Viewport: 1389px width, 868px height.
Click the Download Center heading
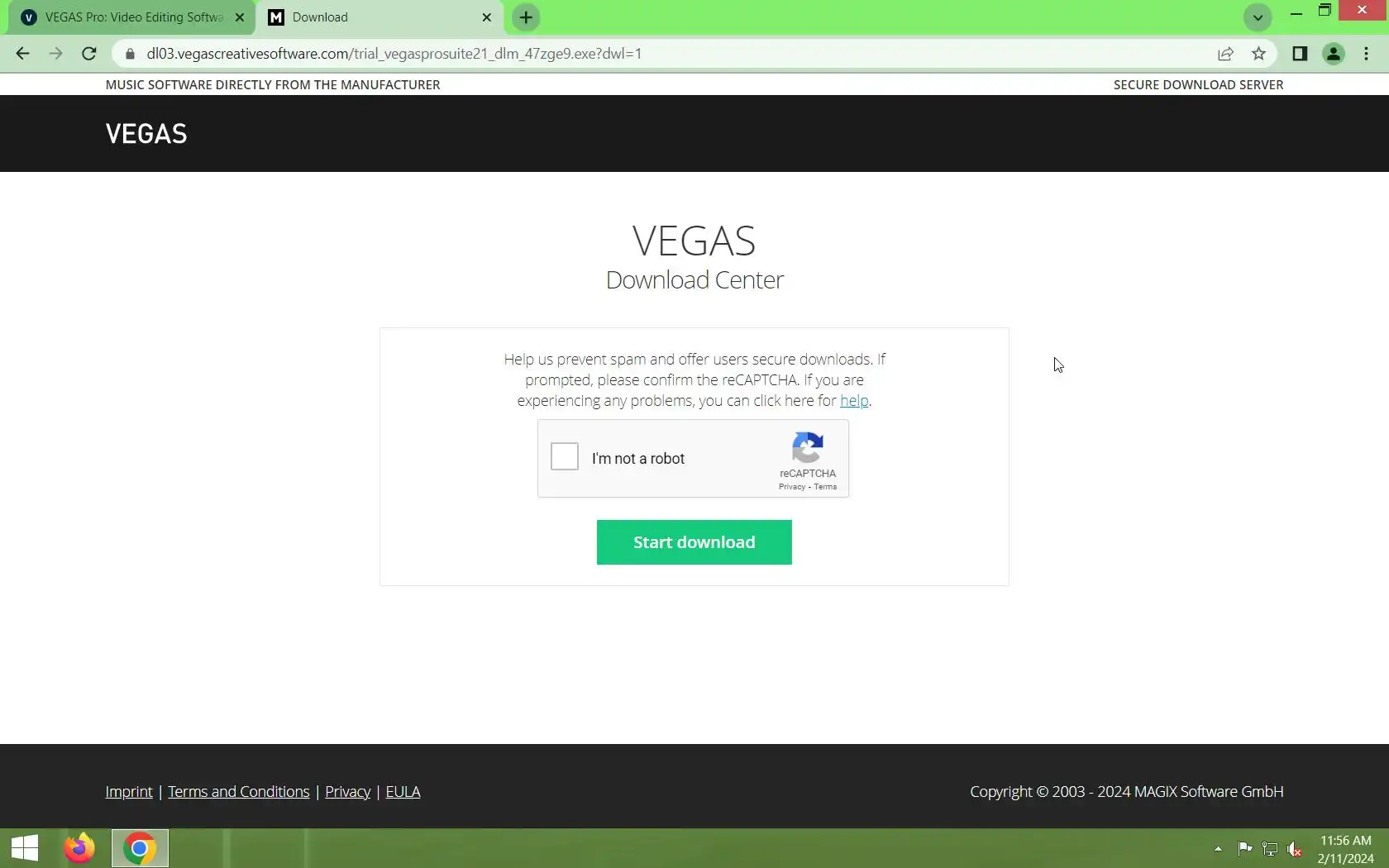pyautogui.click(x=694, y=280)
